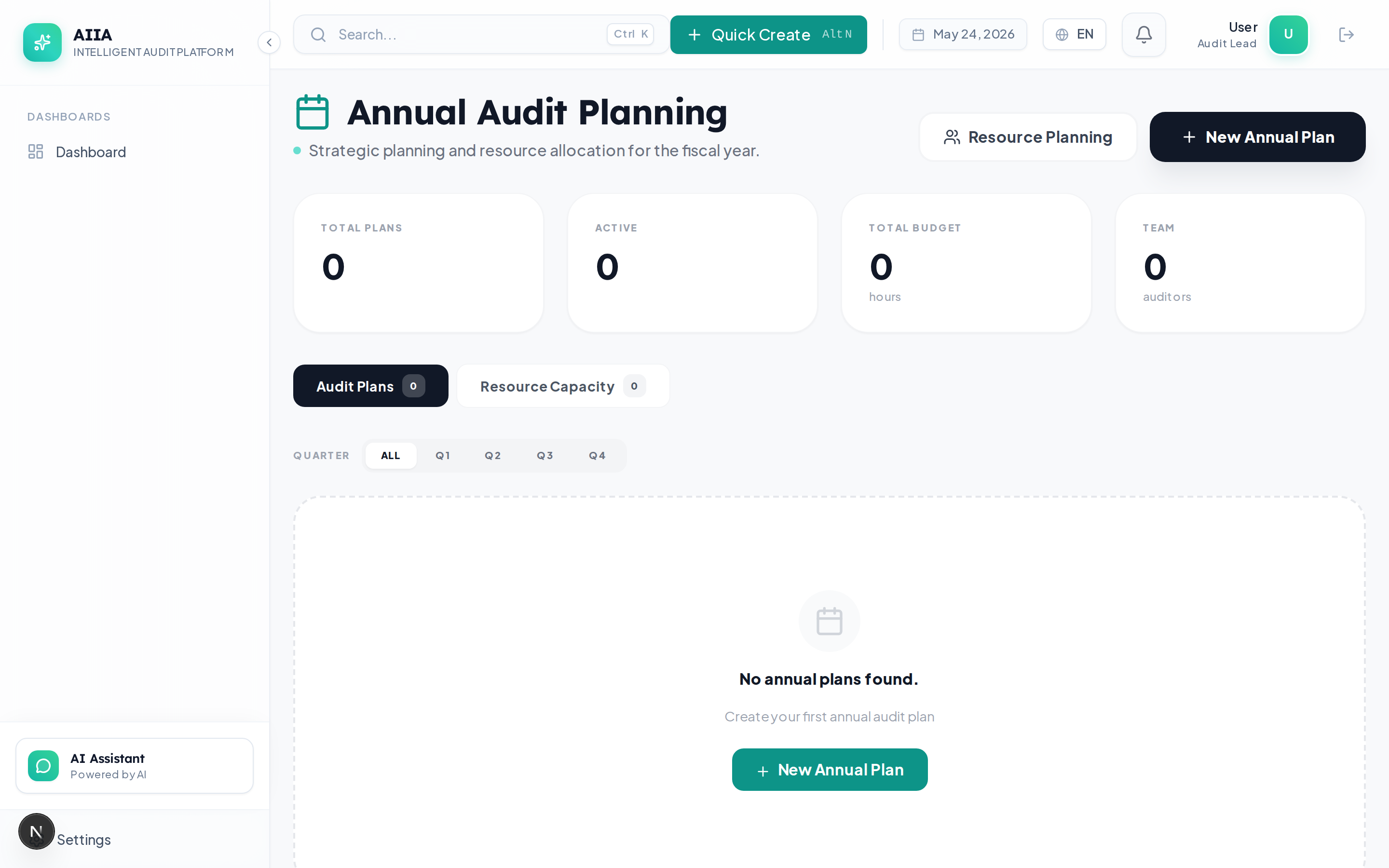Open the May 24, 2026 date picker
Image resolution: width=1389 pixels, height=868 pixels.
(x=963, y=34)
